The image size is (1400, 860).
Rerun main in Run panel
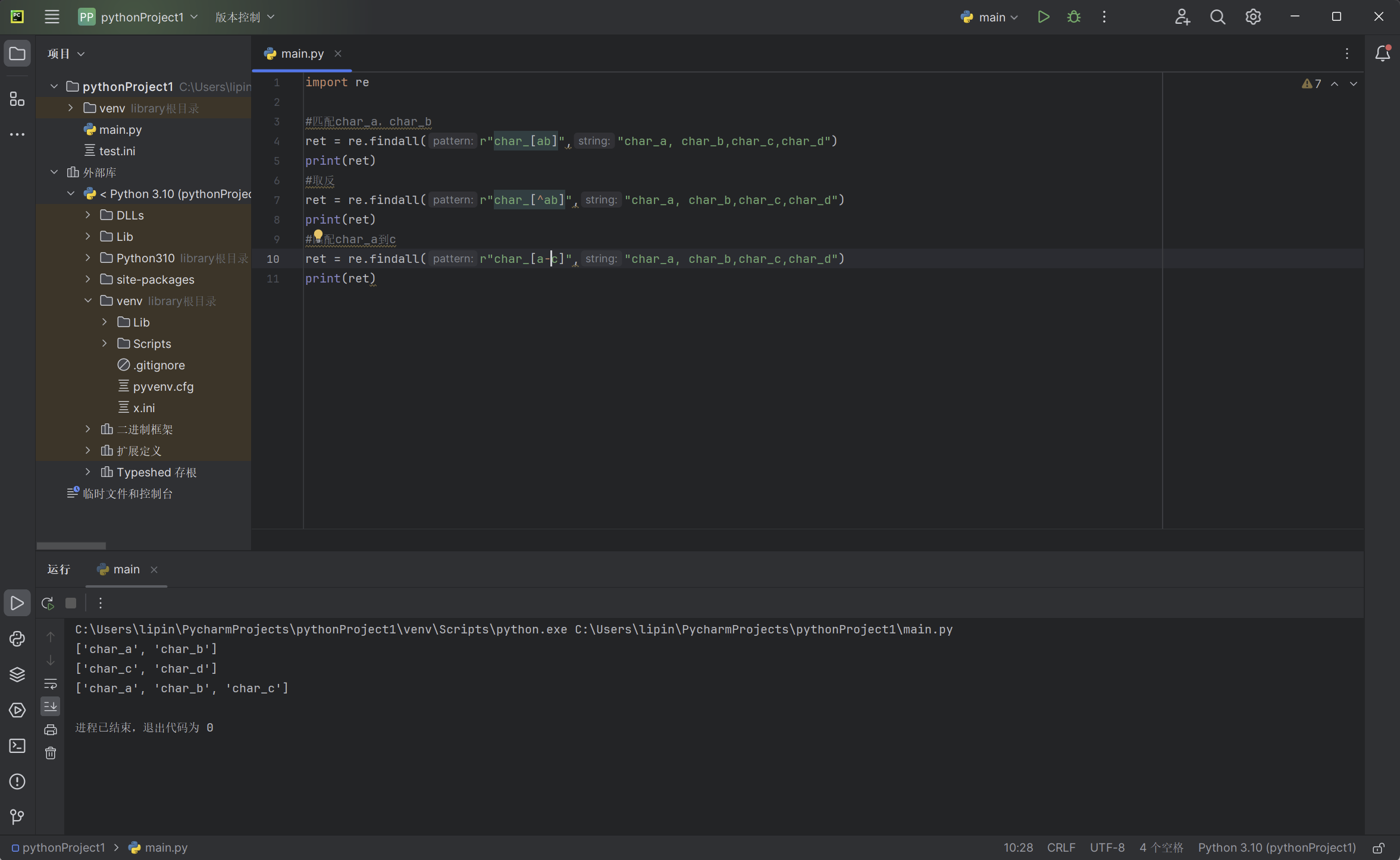pos(48,603)
